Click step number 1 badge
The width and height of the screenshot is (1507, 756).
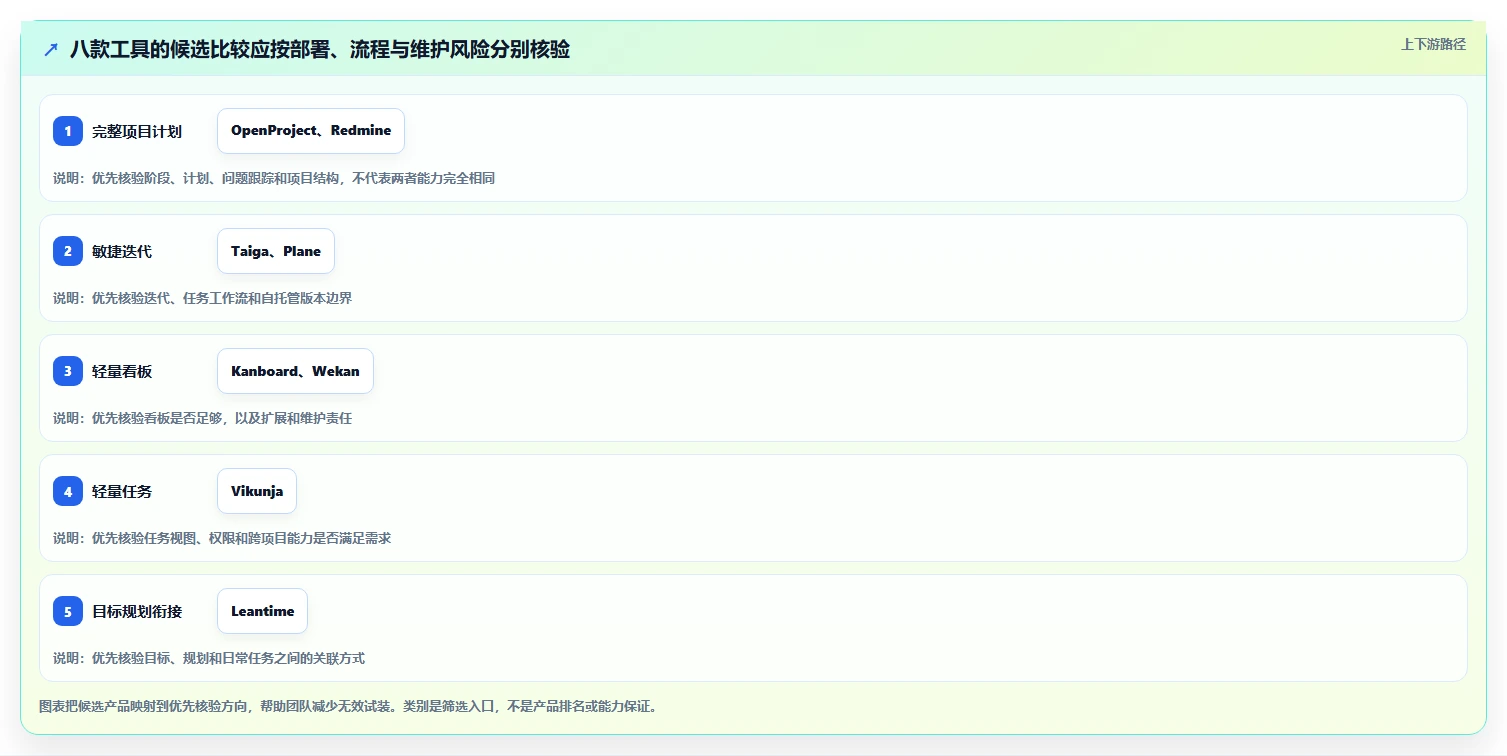(68, 131)
